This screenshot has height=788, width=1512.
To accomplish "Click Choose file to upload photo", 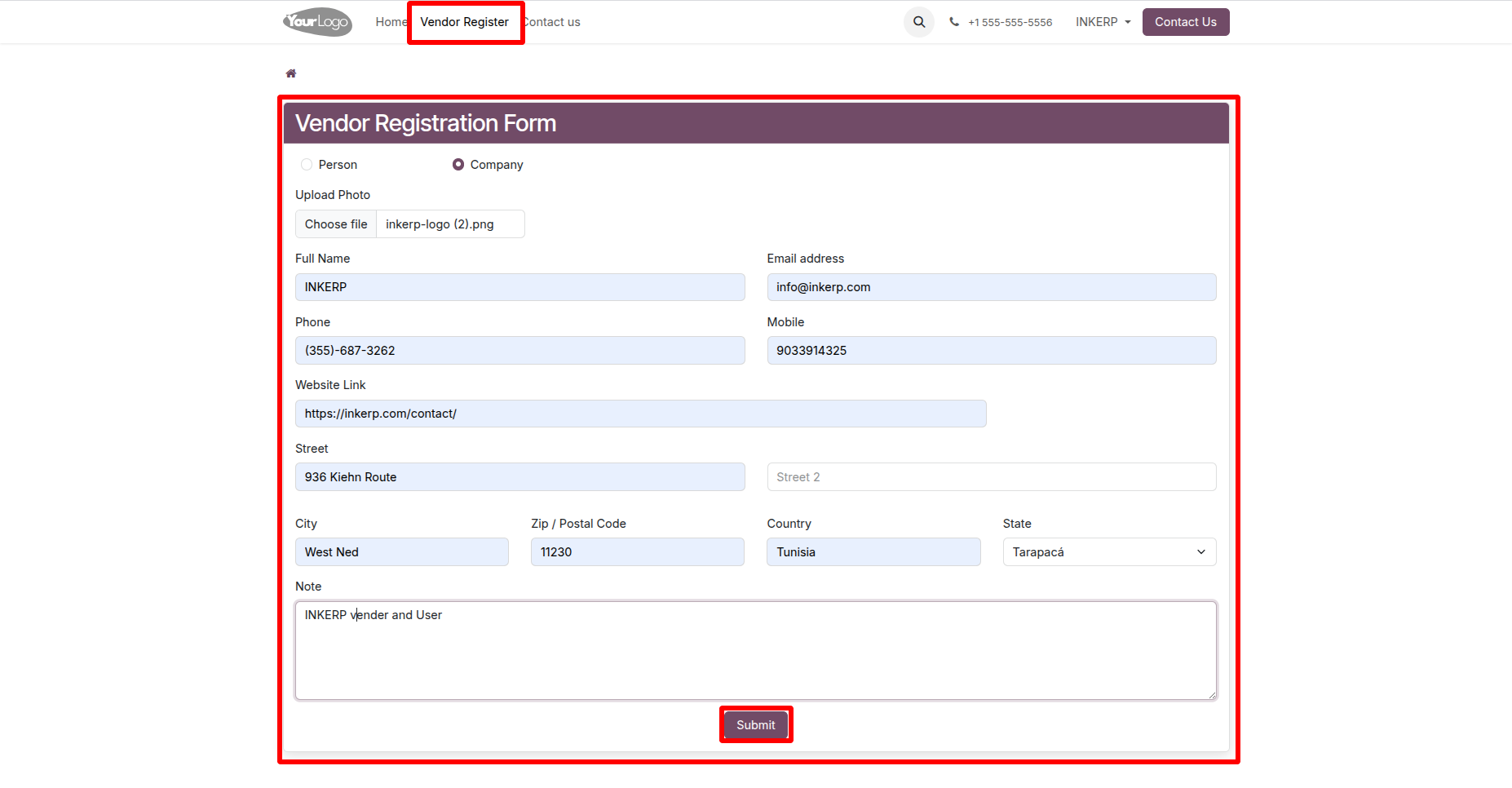I will [x=336, y=224].
